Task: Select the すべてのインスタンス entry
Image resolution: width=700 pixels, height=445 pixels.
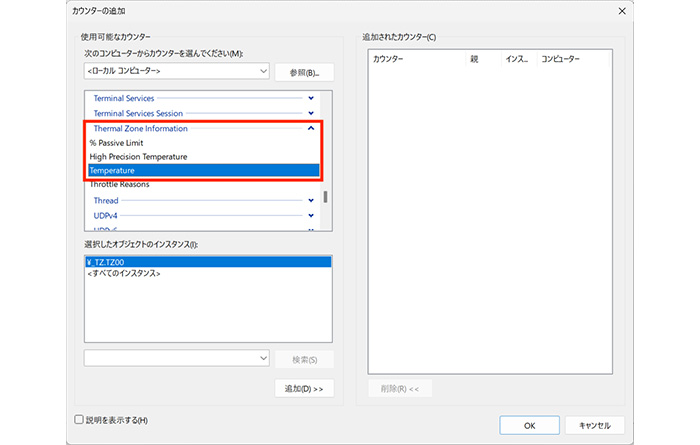Action: coord(125,273)
